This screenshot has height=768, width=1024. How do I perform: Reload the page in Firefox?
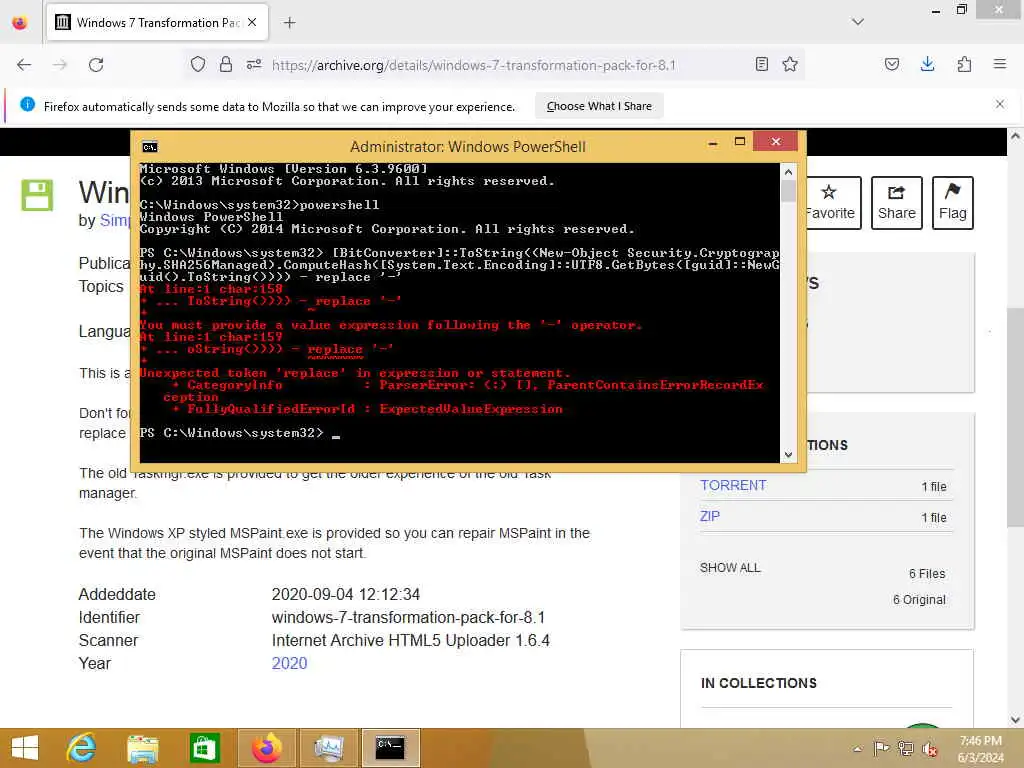click(96, 65)
